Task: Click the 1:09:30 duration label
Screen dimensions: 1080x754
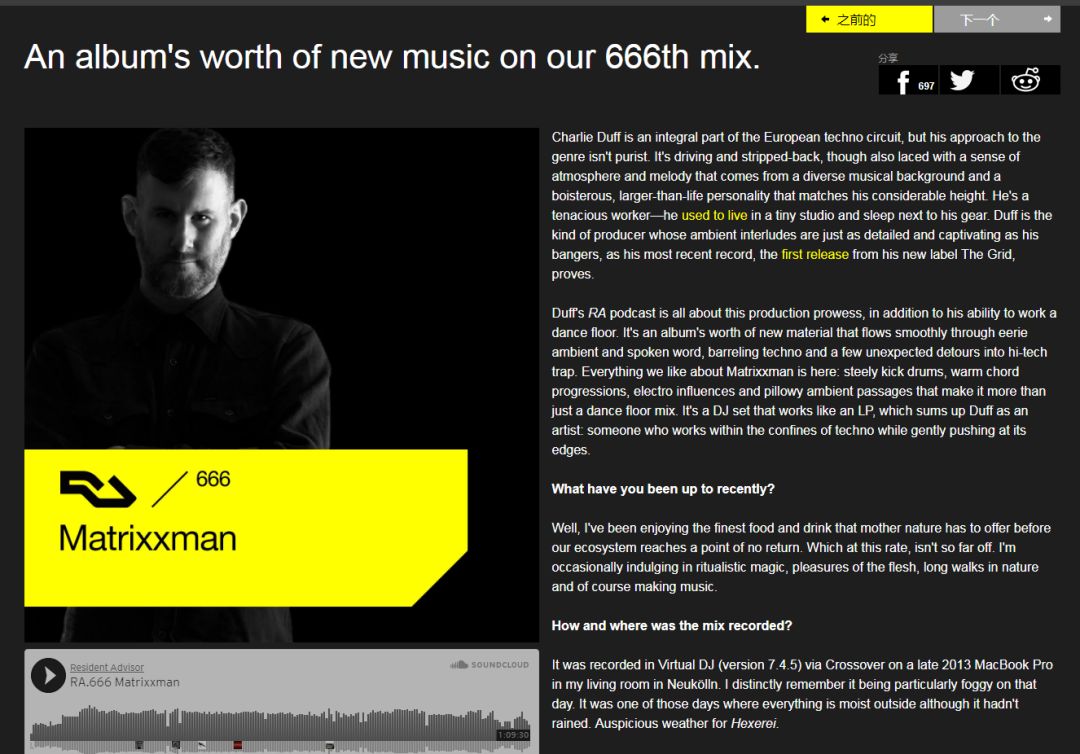Action: click(513, 735)
